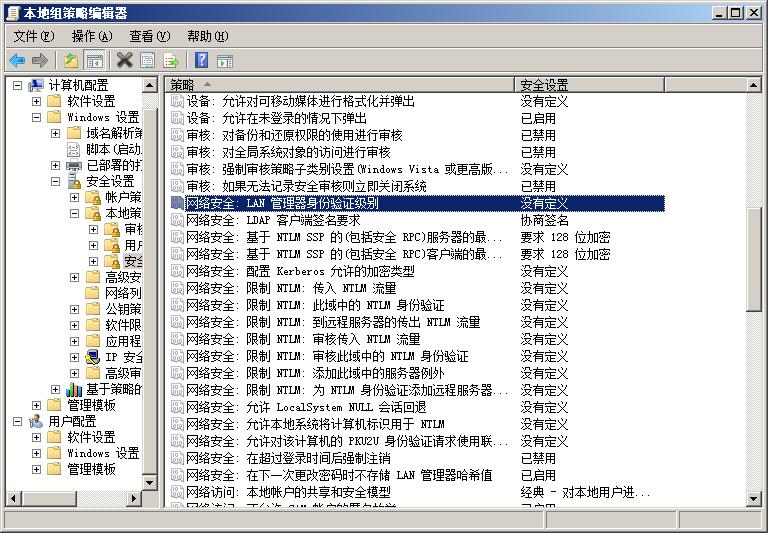The width and height of the screenshot is (768, 533).
Task: Click the Help question mark icon
Action: tap(201, 60)
